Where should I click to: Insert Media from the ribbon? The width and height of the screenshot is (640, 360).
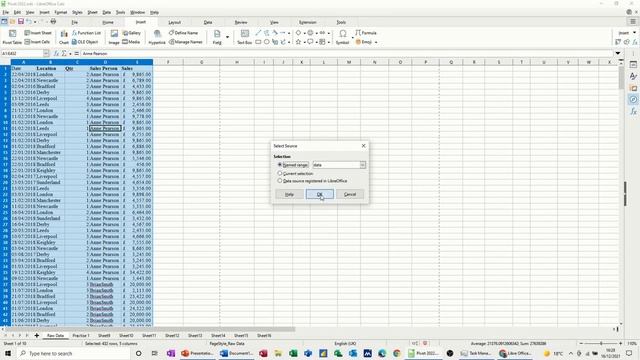click(131, 42)
